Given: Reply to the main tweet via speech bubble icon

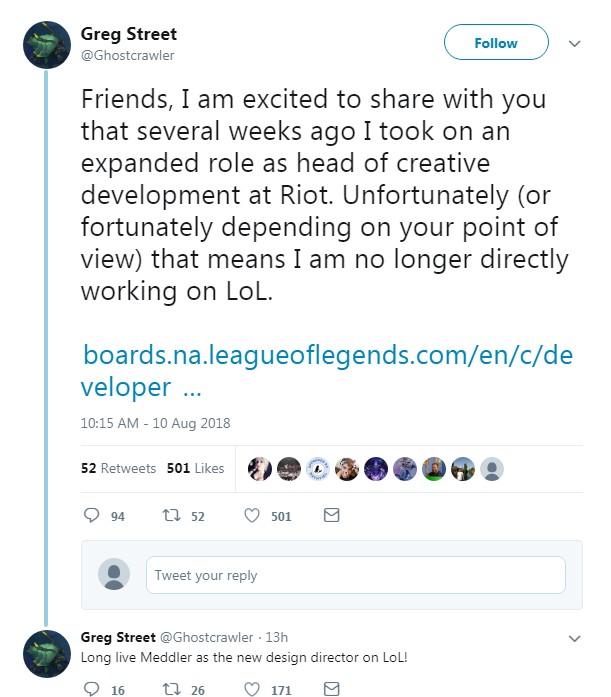Looking at the screenshot, I should coord(92,516).
